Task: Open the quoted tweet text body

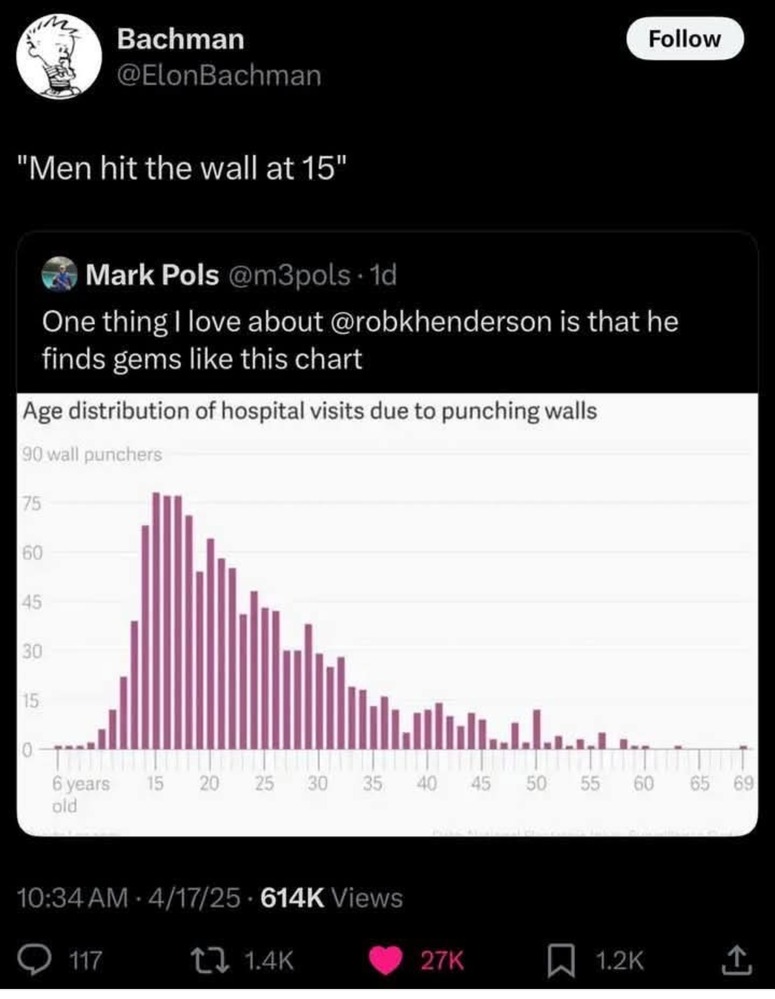Action: pyautogui.click(x=360, y=340)
